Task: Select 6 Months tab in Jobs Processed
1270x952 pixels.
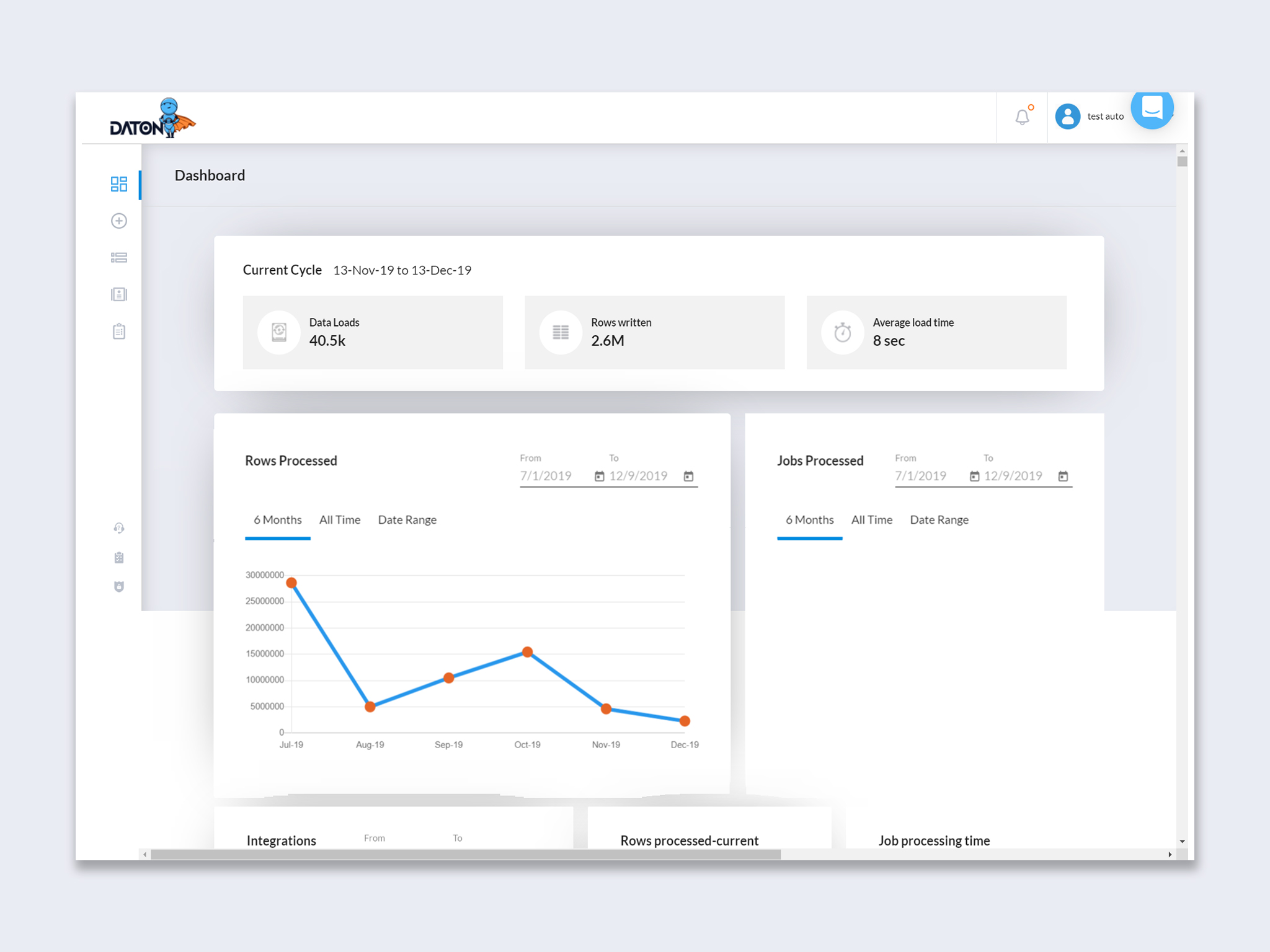Action: (809, 520)
